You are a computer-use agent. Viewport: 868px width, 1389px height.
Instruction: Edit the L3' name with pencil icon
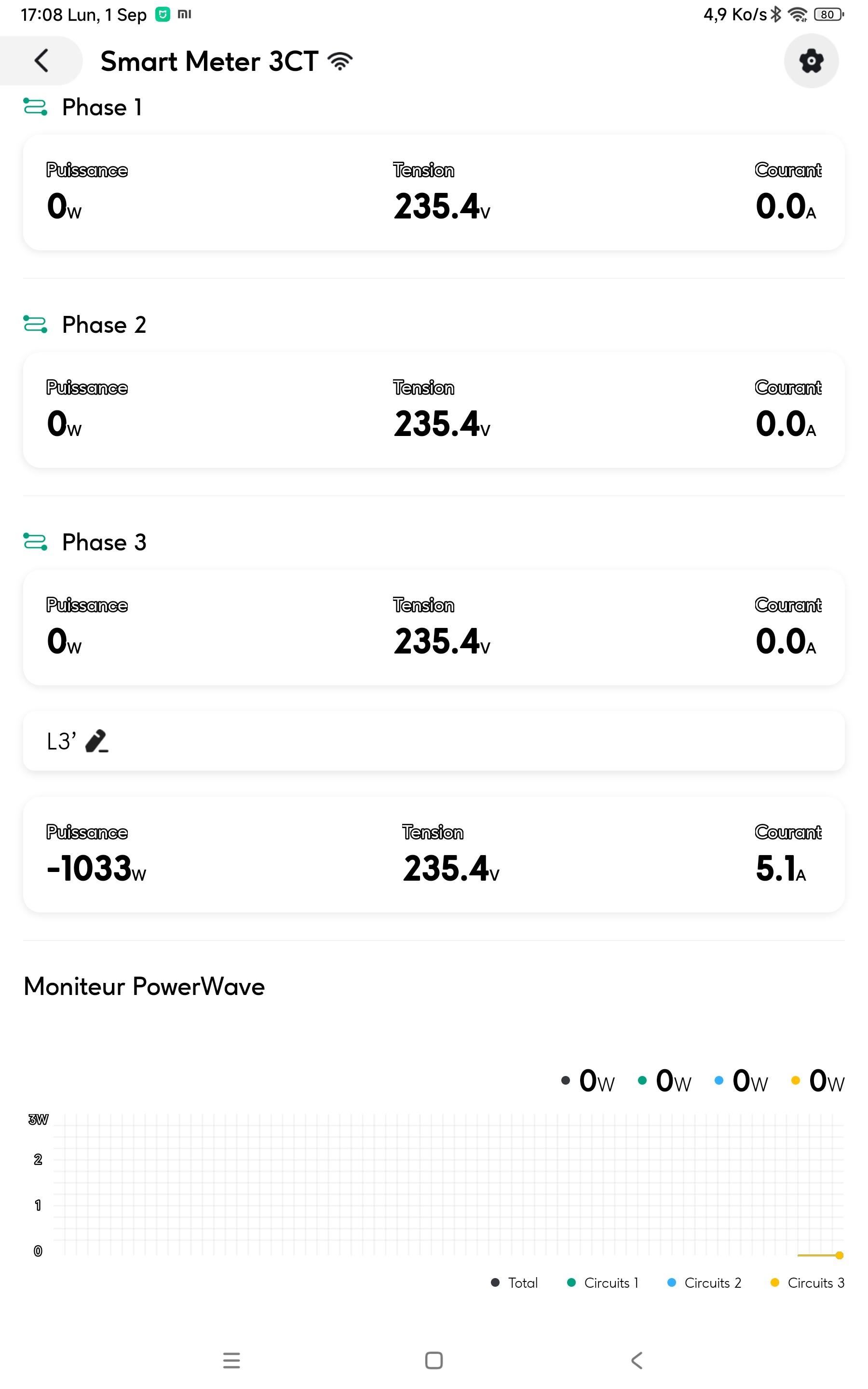click(96, 741)
